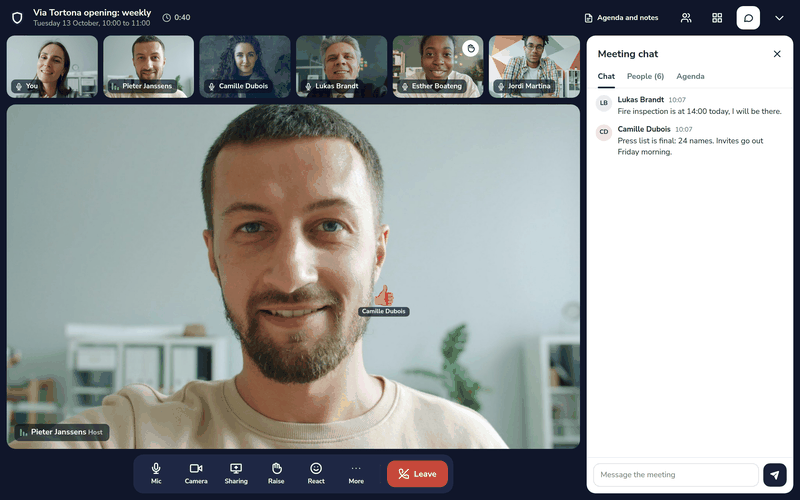Click the Meeting chat heading
The height and width of the screenshot is (500, 800).
tap(628, 54)
